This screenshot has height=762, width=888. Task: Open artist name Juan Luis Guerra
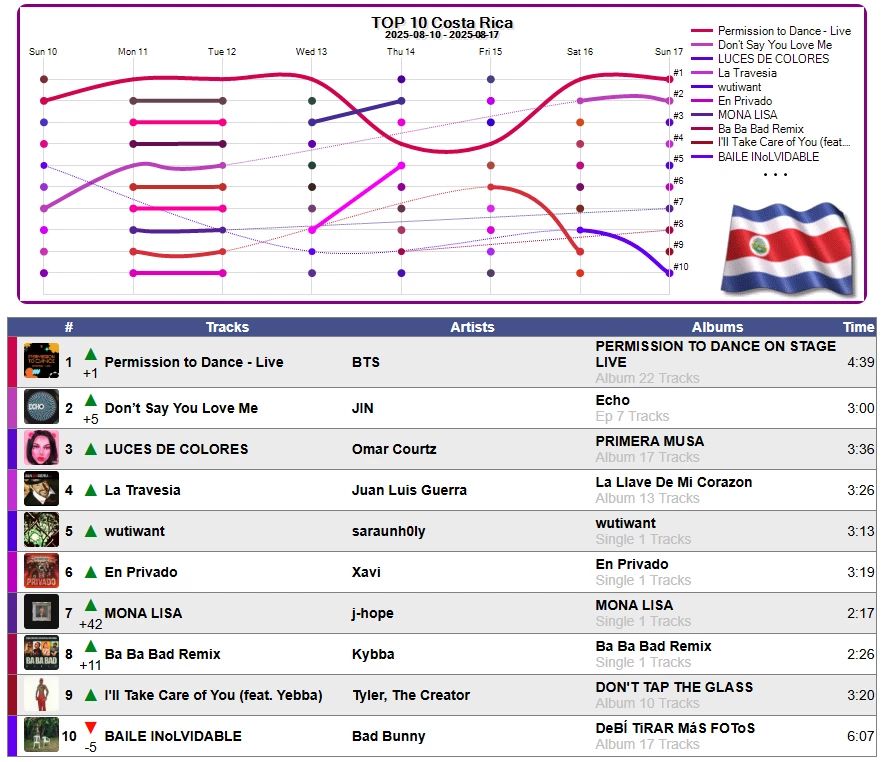tap(409, 490)
